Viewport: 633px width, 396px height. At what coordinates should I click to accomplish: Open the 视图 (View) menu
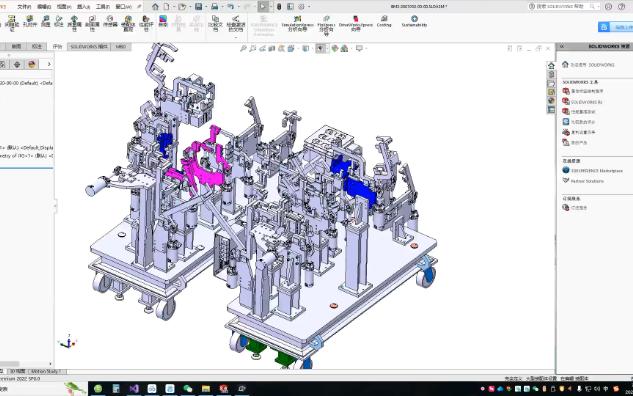tap(64, 6)
